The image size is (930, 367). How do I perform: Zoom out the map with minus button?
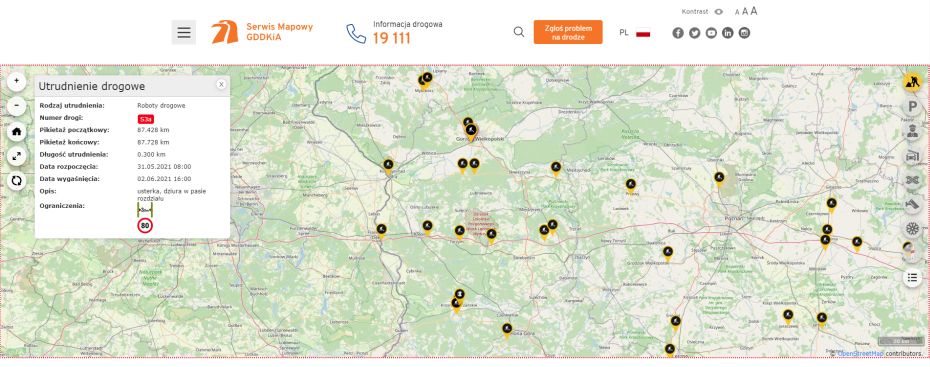tap(17, 106)
